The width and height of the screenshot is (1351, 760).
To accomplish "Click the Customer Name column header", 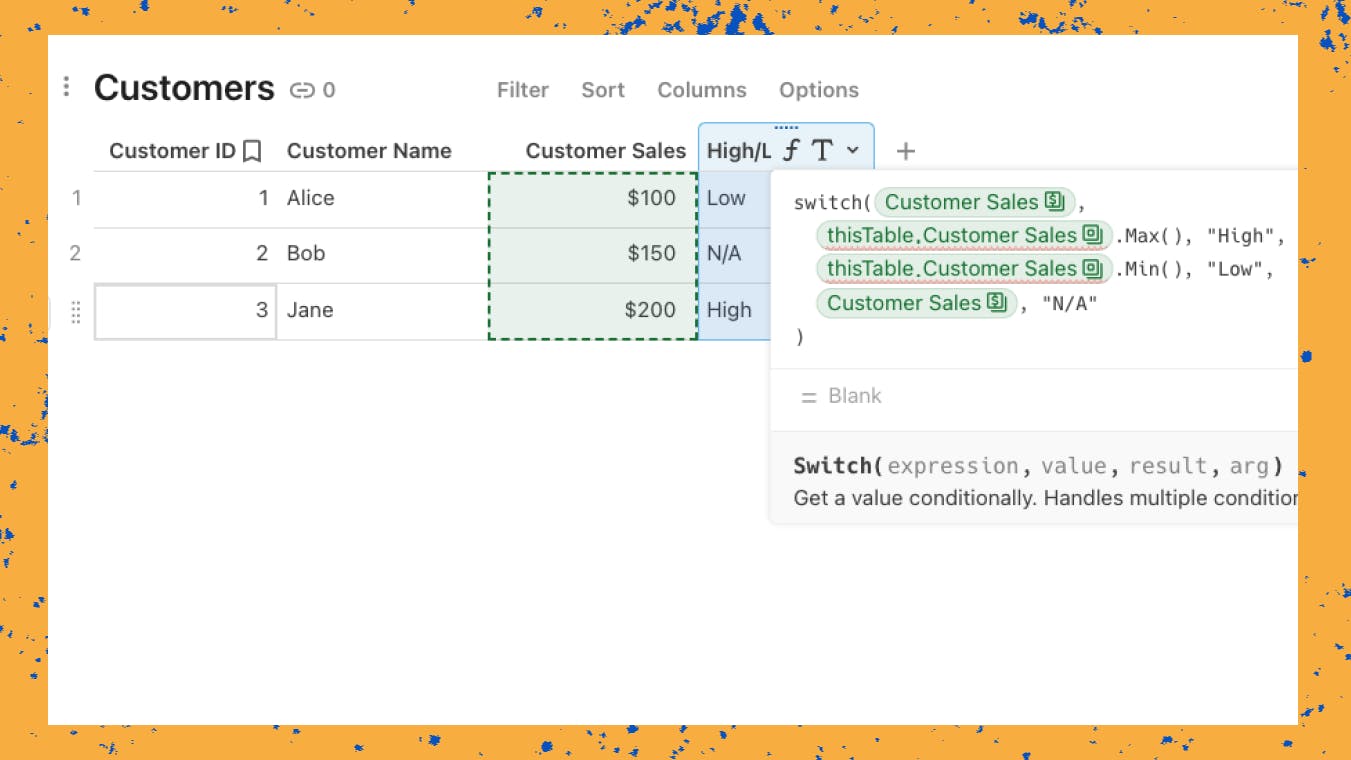I will (369, 150).
